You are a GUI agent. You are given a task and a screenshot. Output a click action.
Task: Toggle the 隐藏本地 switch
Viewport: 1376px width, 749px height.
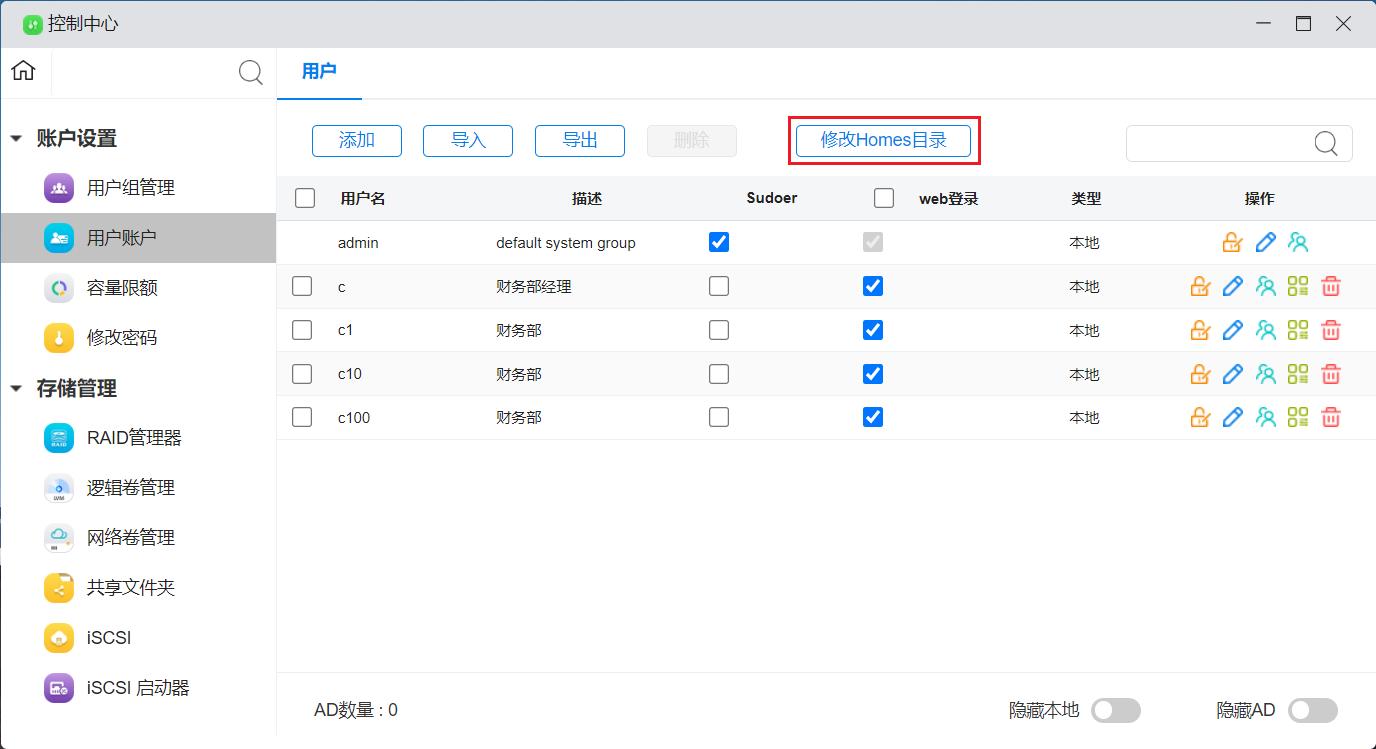pos(1115,710)
